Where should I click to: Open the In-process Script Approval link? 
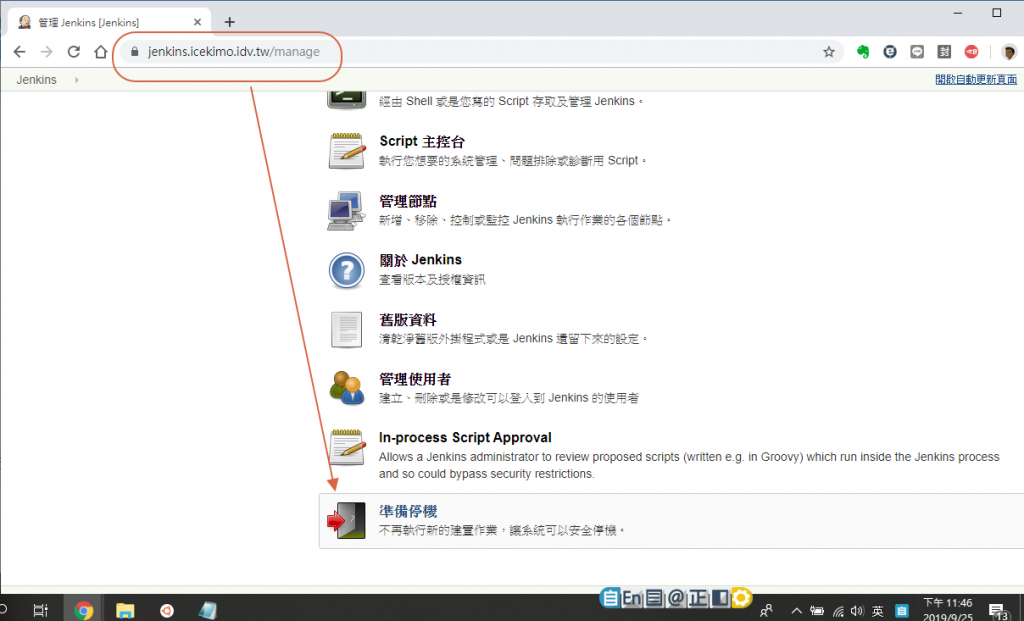pyautogui.click(x=465, y=438)
